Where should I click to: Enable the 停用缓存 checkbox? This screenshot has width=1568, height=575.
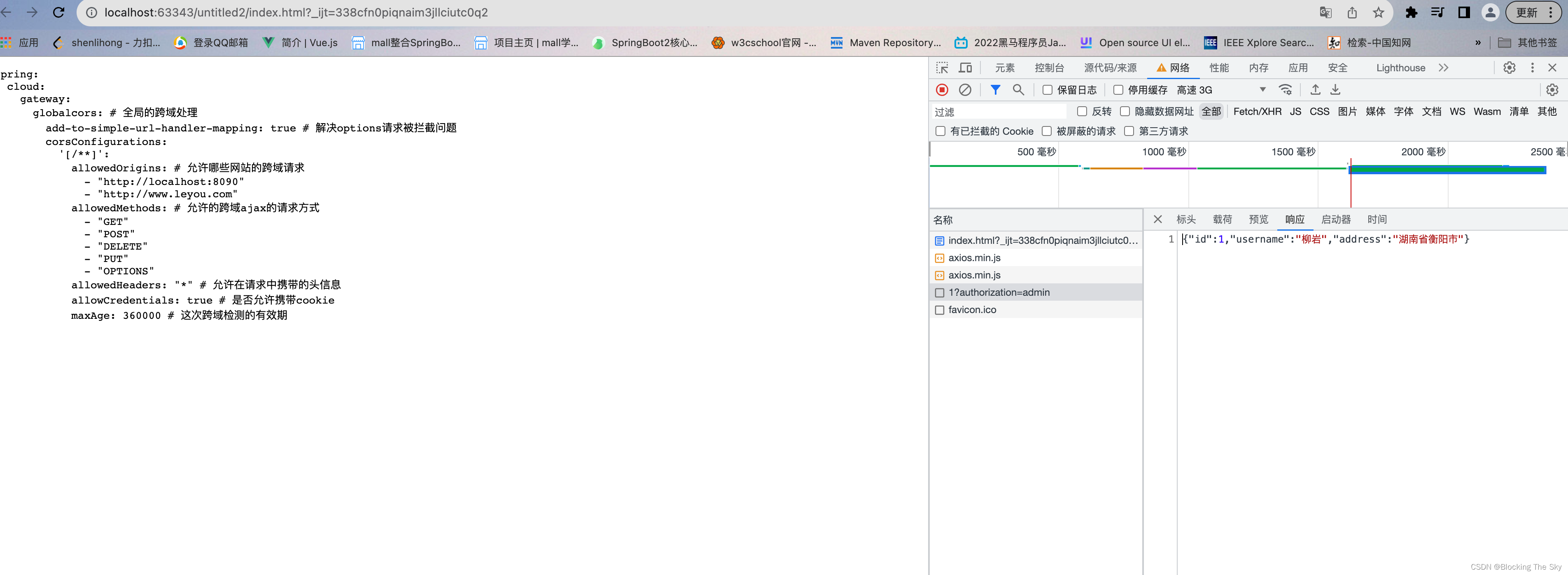coord(1118,90)
